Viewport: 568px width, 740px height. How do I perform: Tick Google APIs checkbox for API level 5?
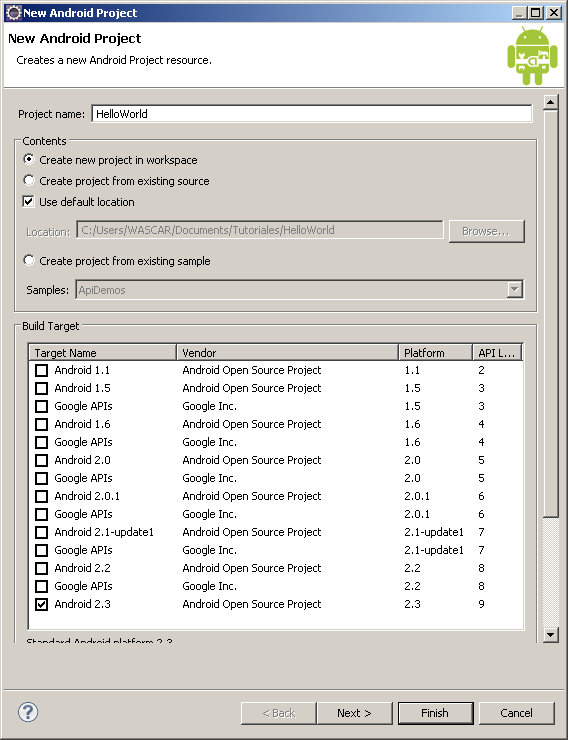(x=42, y=478)
